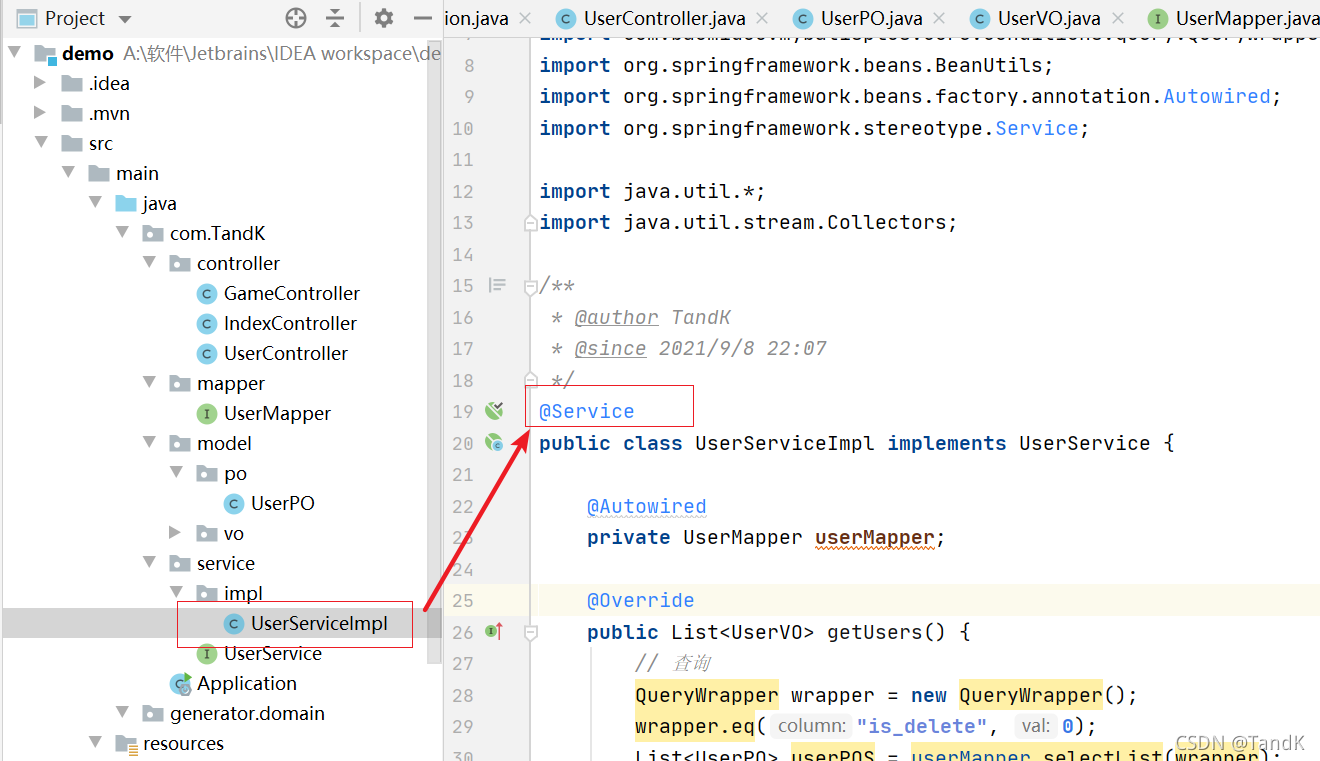Image resolution: width=1320 pixels, height=761 pixels.
Task: Switch to UserController.java tab
Action: tap(664, 18)
